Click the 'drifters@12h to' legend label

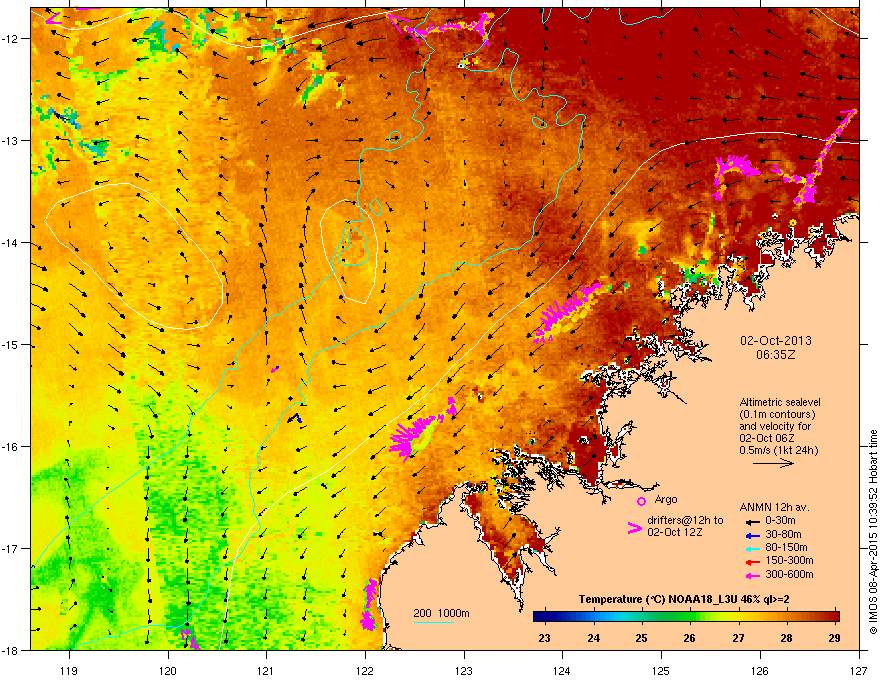685,521
